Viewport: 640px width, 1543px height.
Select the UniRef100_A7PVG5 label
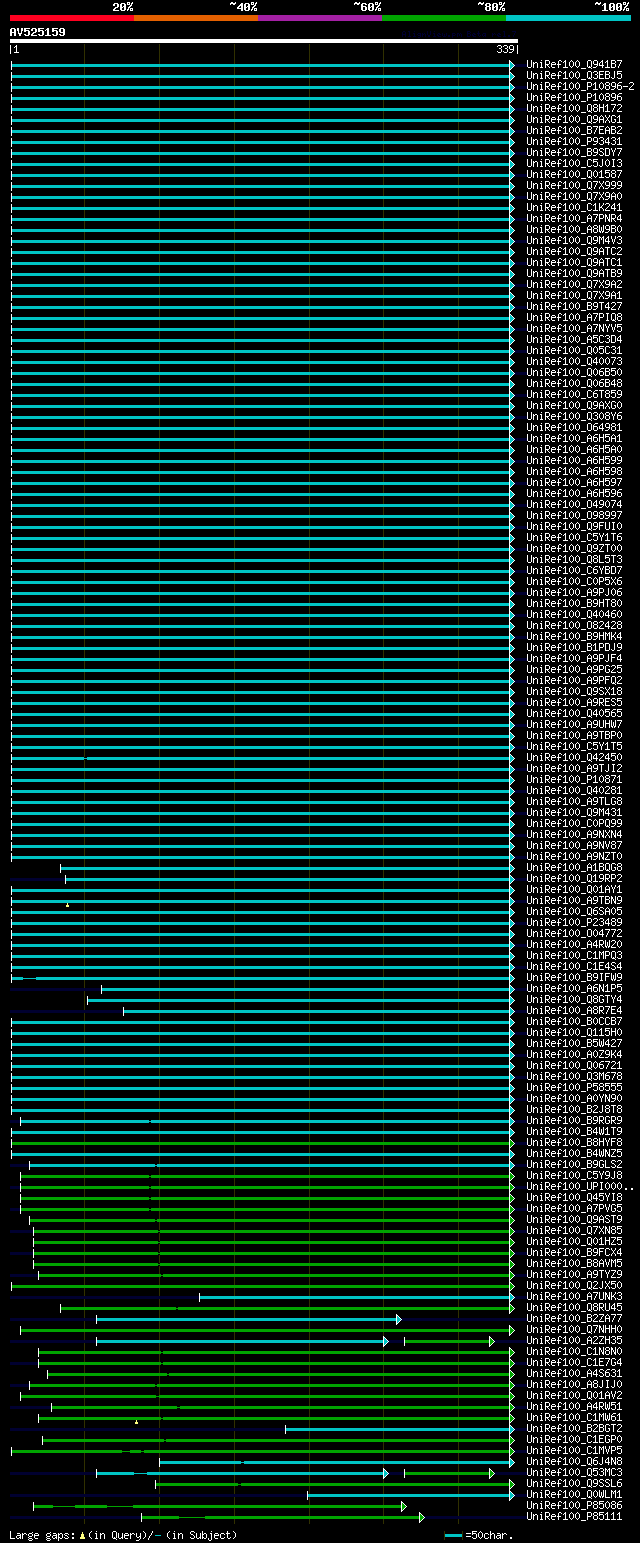[x=573, y=1208]
